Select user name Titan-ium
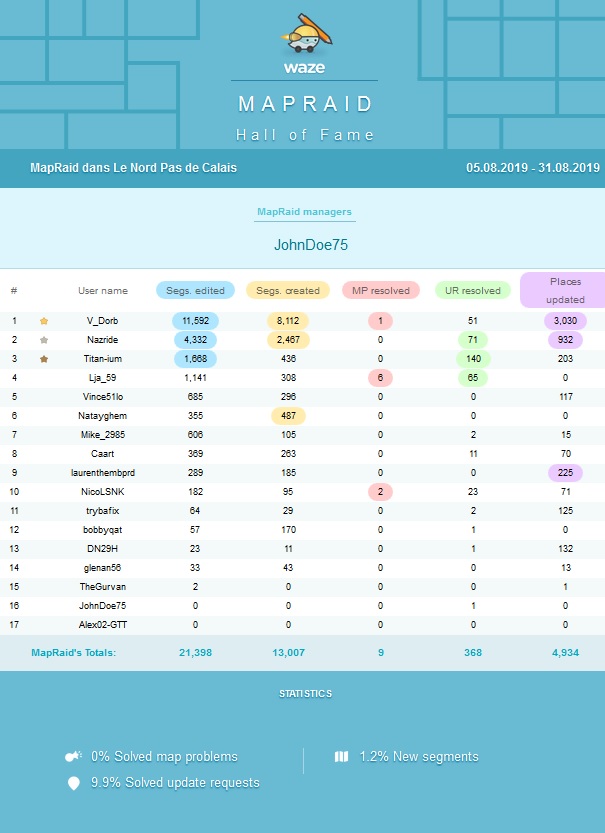 103,359
